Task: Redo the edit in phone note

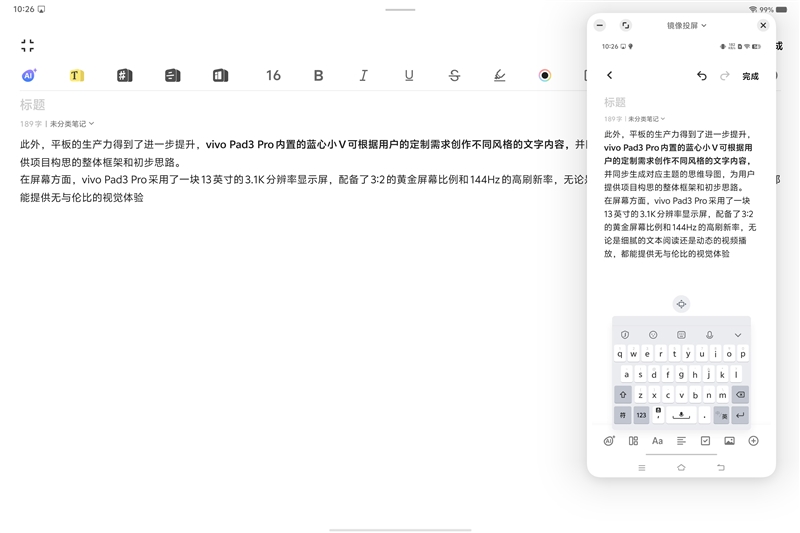Action: [724, 76]
